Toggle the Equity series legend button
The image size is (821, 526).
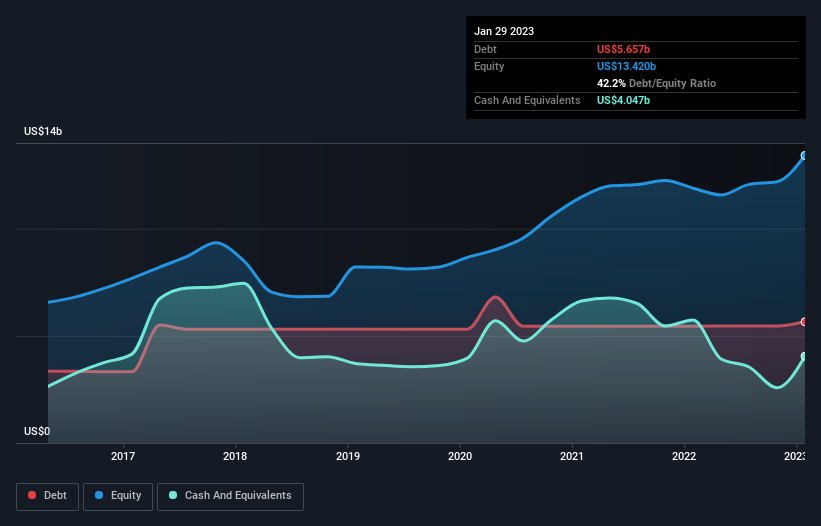(x=118, y=496)
